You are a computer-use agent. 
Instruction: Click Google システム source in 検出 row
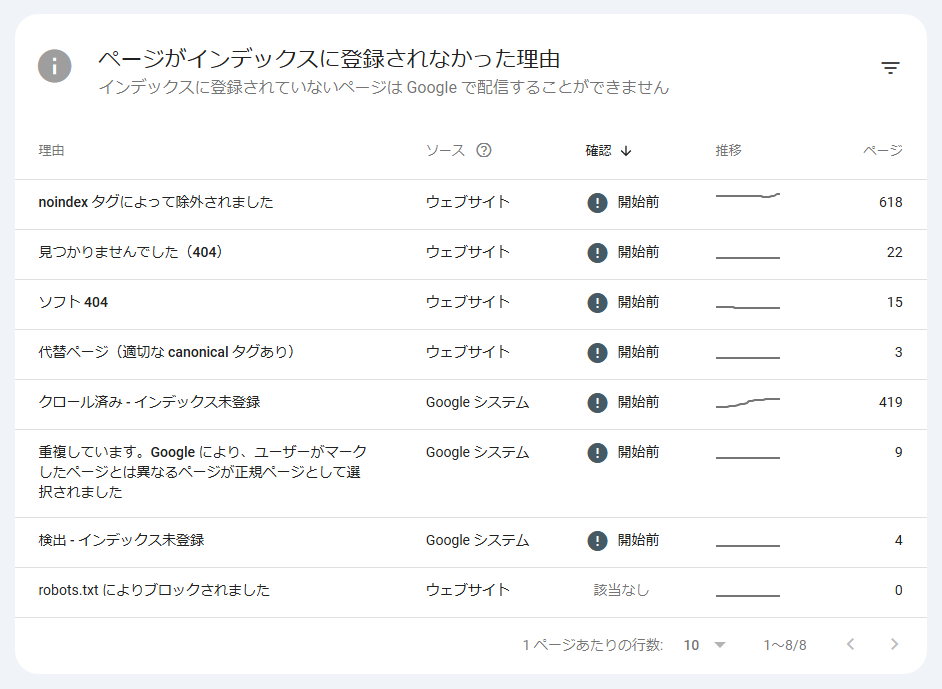(x=478, y=540)
